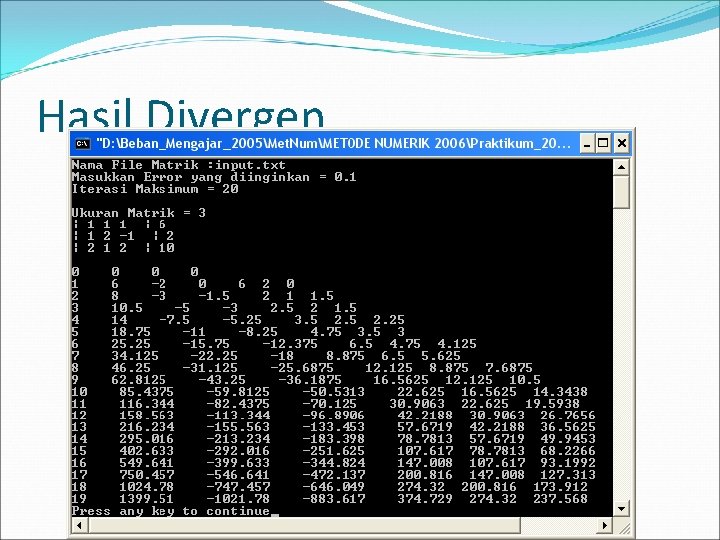Click the line 'Nama File Matrik :input.txt'

point(179,165)
